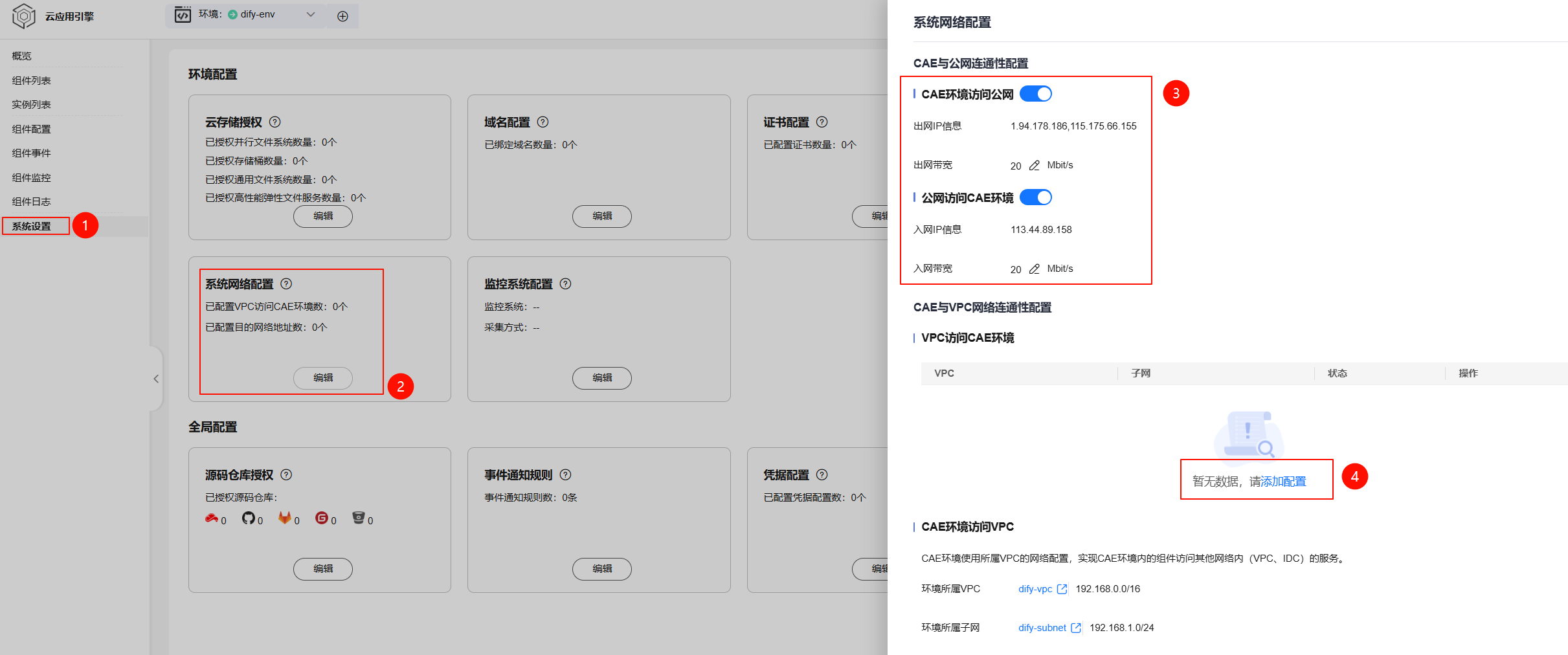Show help for 证书配置
The height and width of the screenshot is (655, 1568).
(822, 122)
